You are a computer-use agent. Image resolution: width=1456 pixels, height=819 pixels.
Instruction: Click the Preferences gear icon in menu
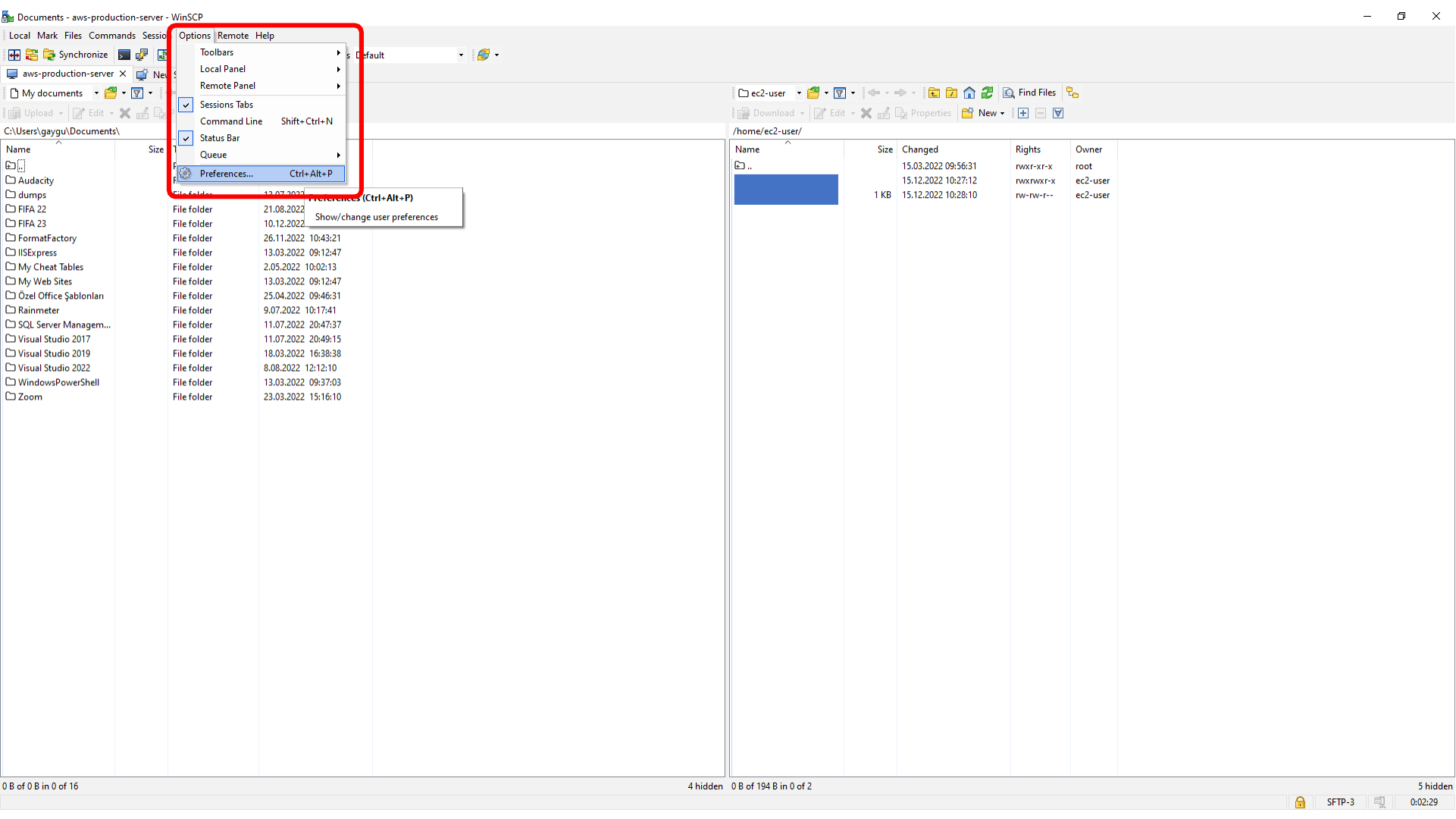coord(186,174)
